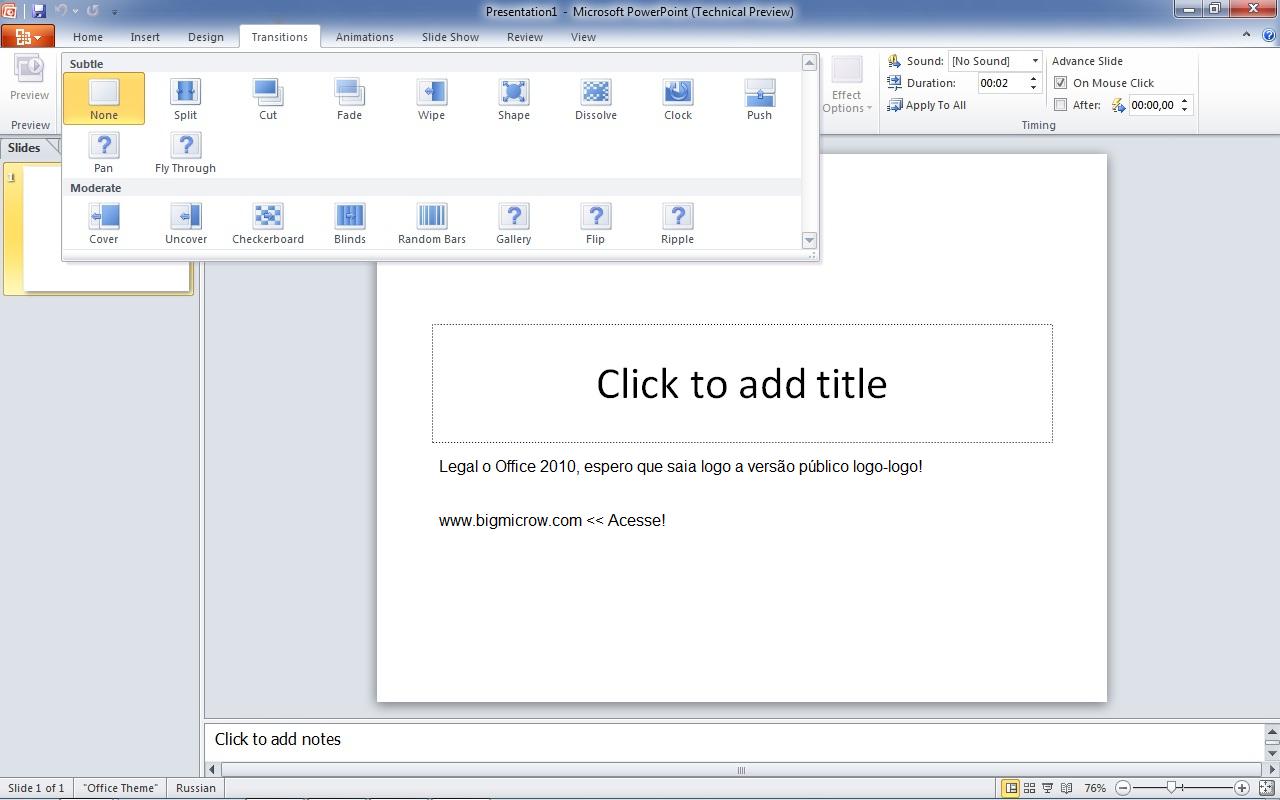Click the horizontal scrollbar below the notes
Screen dimensions: 1280x800
pos(741,770)
